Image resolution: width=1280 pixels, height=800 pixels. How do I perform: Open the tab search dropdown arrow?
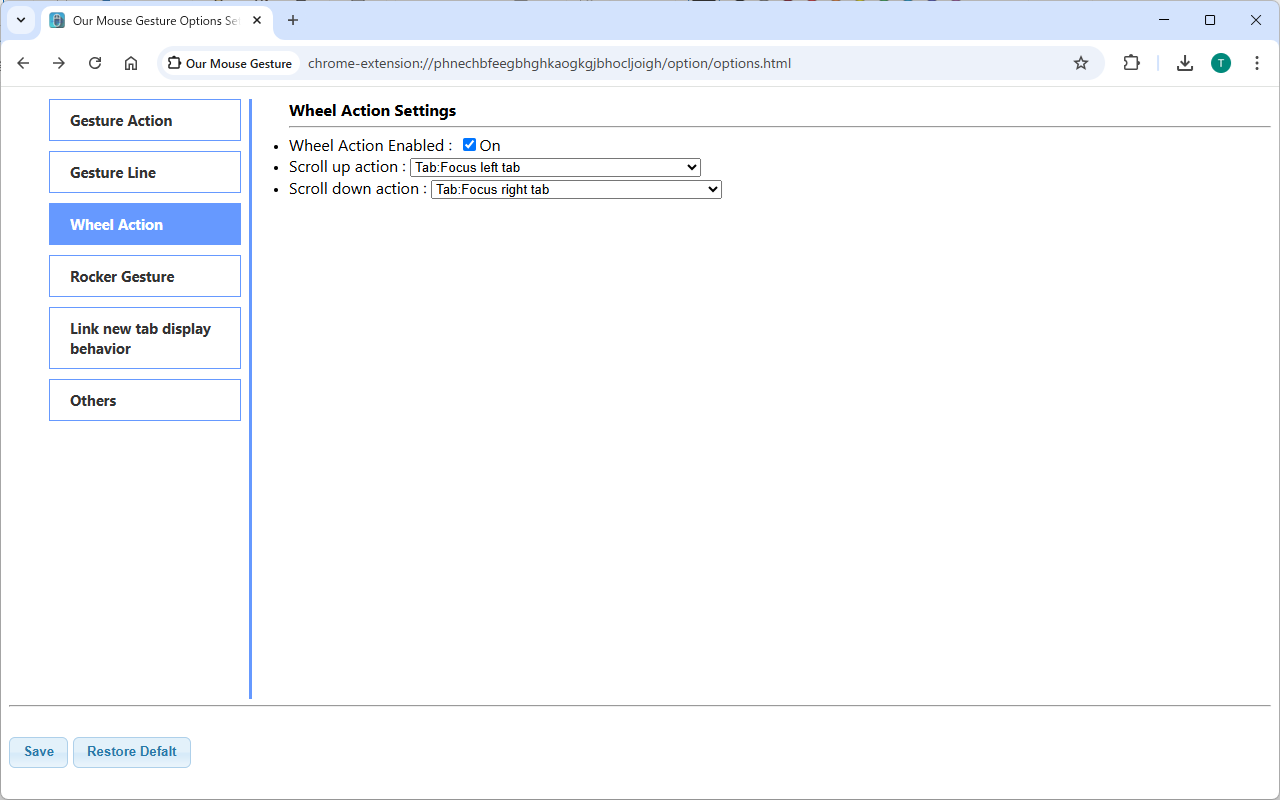click(21, 20)
